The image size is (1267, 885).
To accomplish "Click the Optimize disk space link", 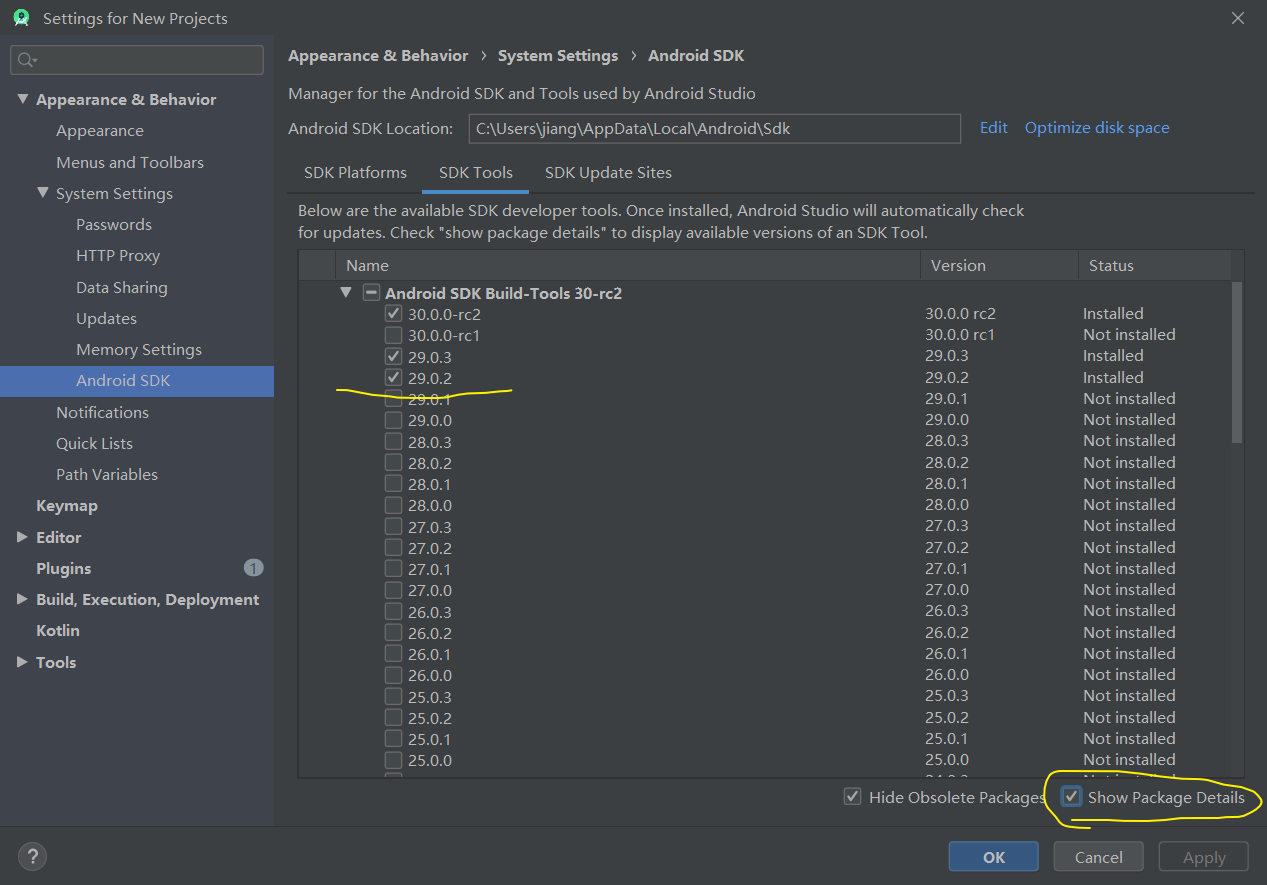I will click(x=1096, y=127).
